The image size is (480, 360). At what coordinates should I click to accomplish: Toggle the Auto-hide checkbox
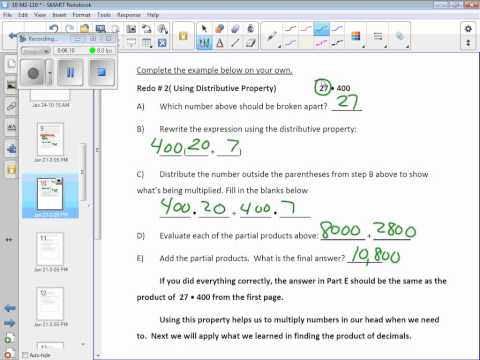coord(25,355)
